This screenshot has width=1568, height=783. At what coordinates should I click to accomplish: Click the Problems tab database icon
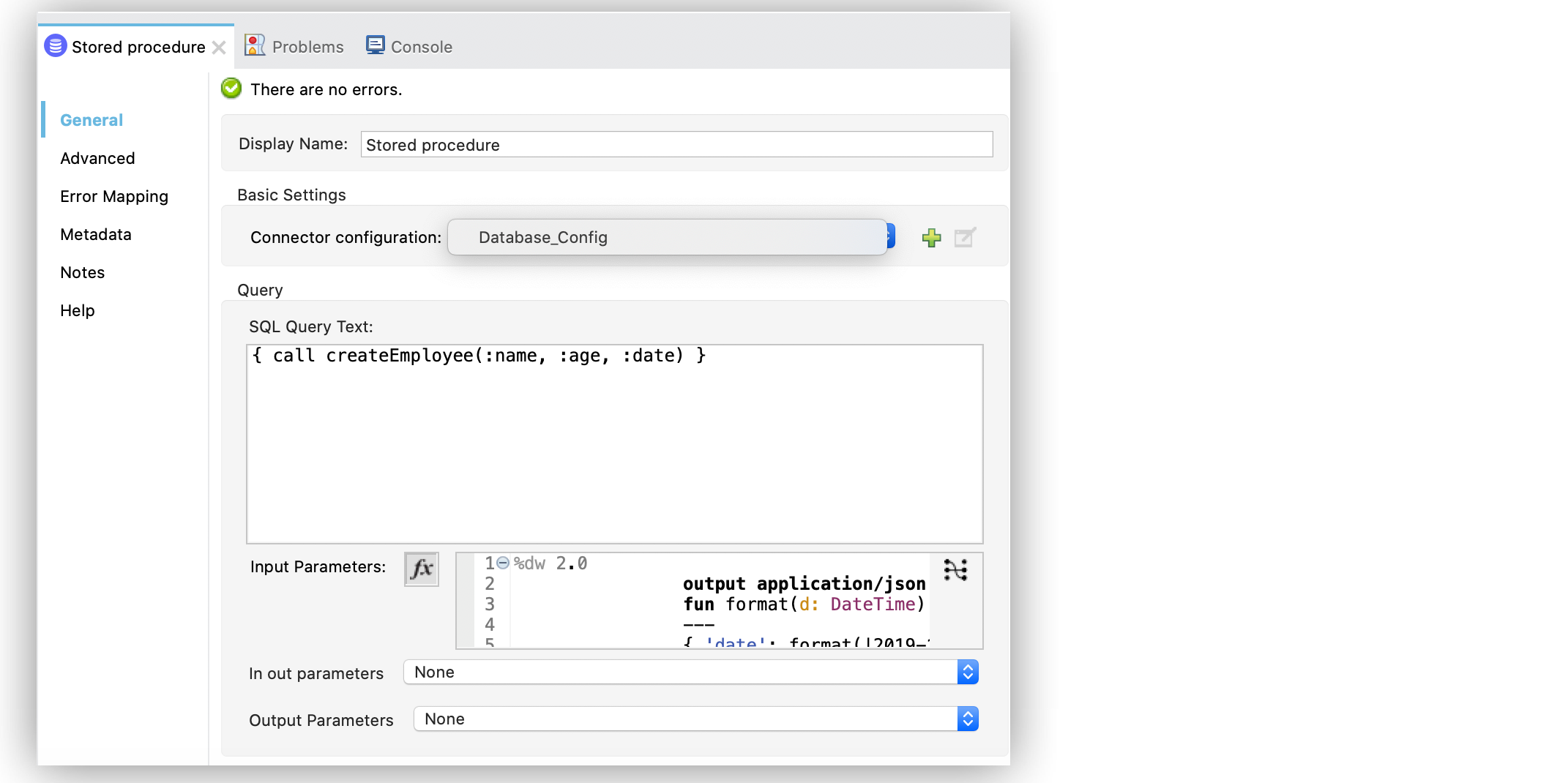pyautogui.click(x=255, y=45)
